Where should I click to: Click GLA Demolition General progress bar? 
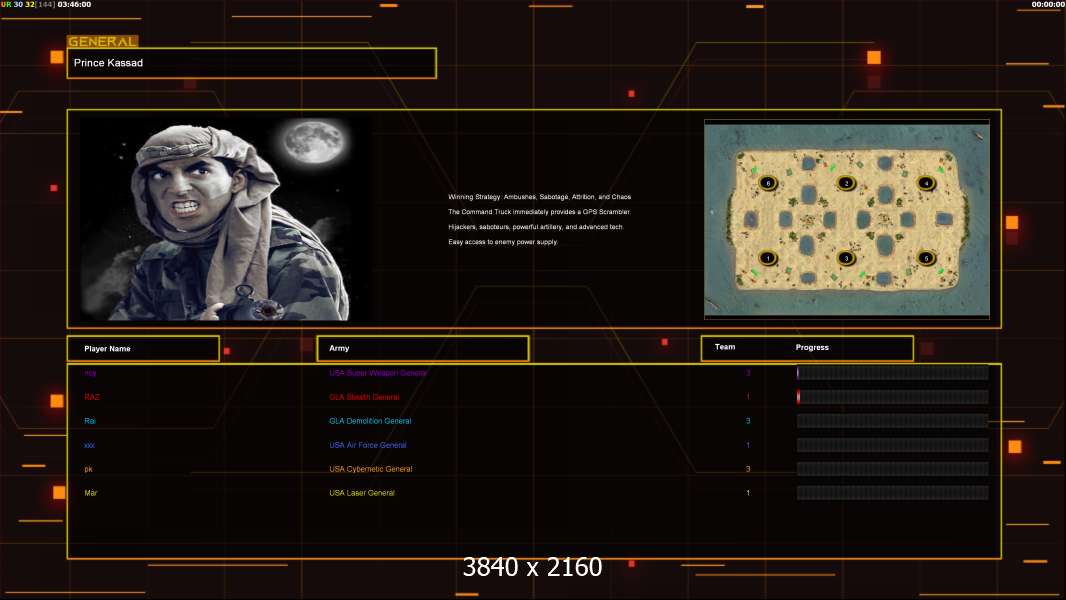click(893, 421)
